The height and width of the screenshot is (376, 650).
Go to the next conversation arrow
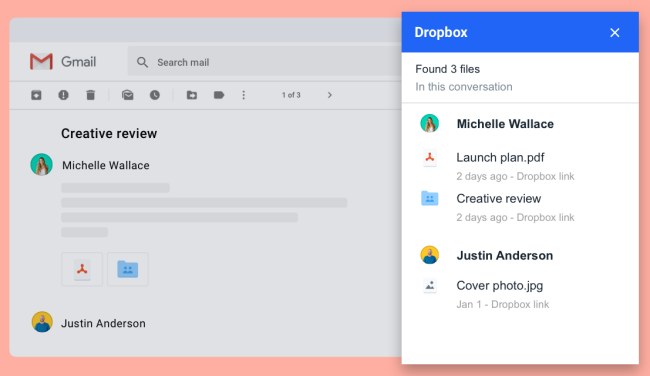click(330, 95)
